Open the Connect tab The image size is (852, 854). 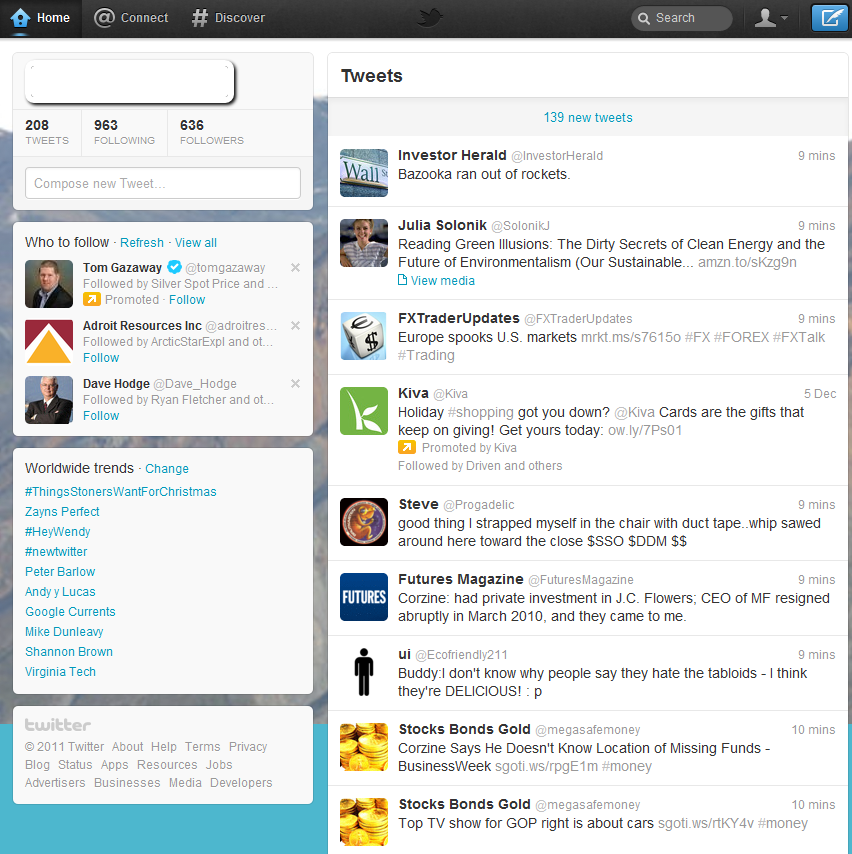(x=131, y=18)
